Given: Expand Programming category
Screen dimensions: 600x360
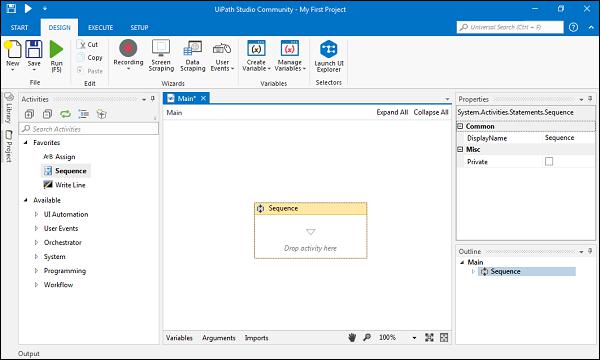Looking at the screenshot, I should pyautogui.click(x=36, y=271).
